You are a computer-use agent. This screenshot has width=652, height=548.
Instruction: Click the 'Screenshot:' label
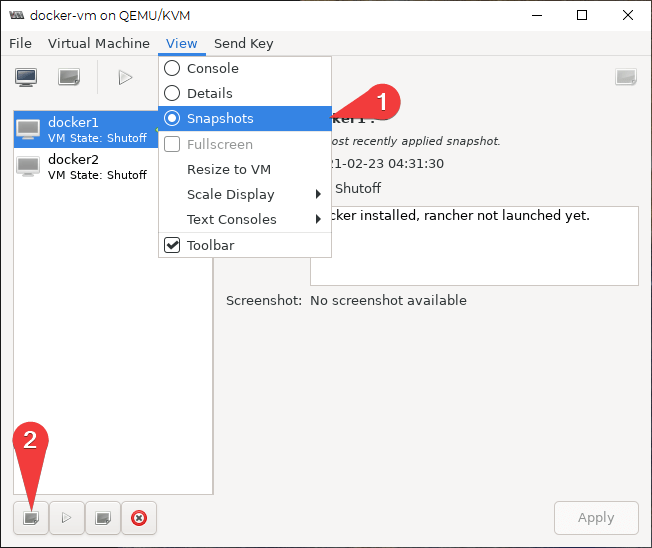(x=264, y=300)
